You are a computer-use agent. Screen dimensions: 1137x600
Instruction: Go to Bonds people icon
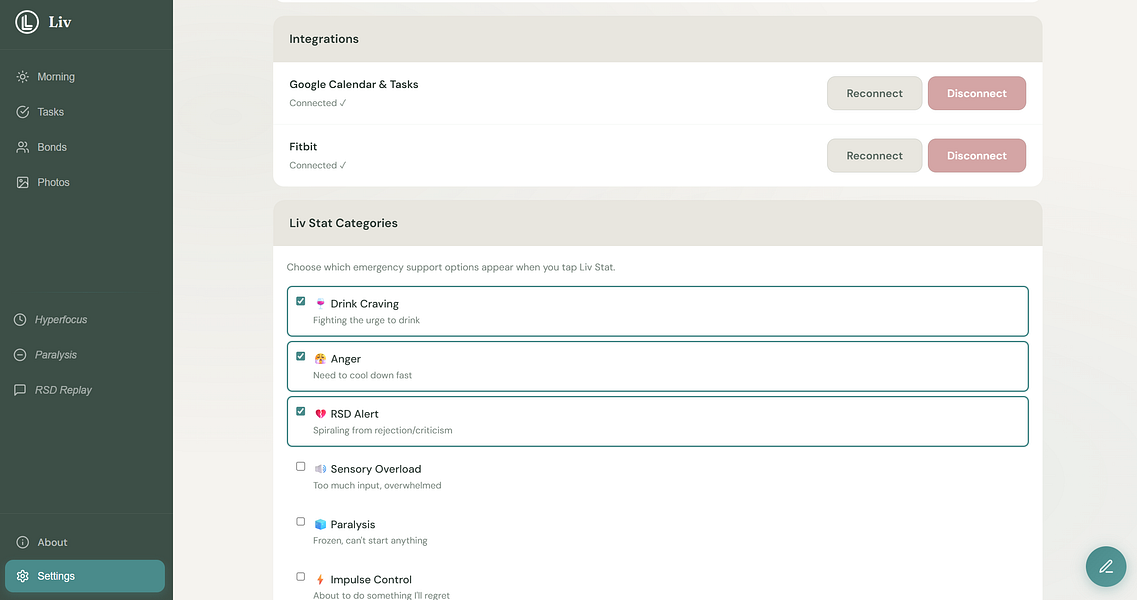click(22, 147)
